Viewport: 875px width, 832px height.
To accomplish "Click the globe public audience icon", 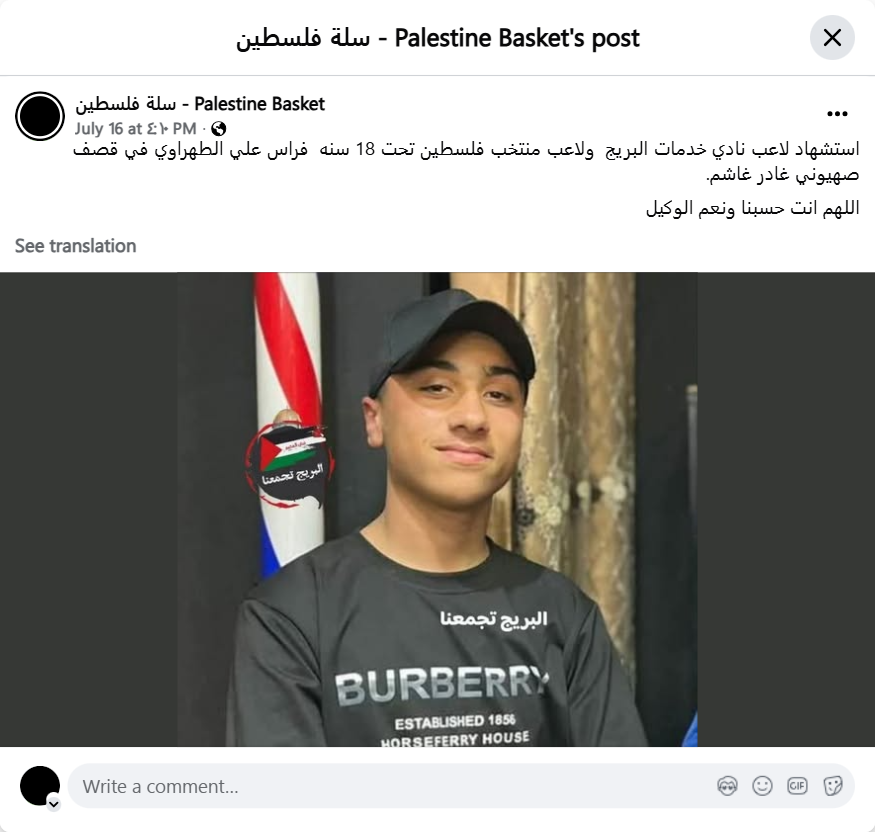I will 219,129.
